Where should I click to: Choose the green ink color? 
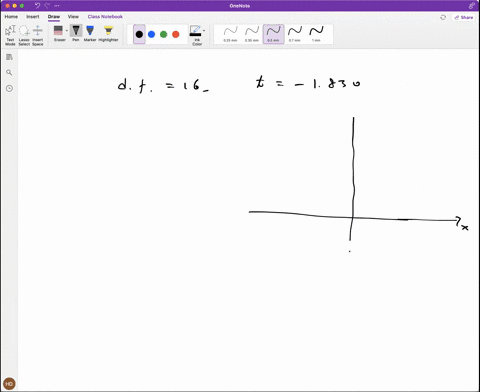164,34
